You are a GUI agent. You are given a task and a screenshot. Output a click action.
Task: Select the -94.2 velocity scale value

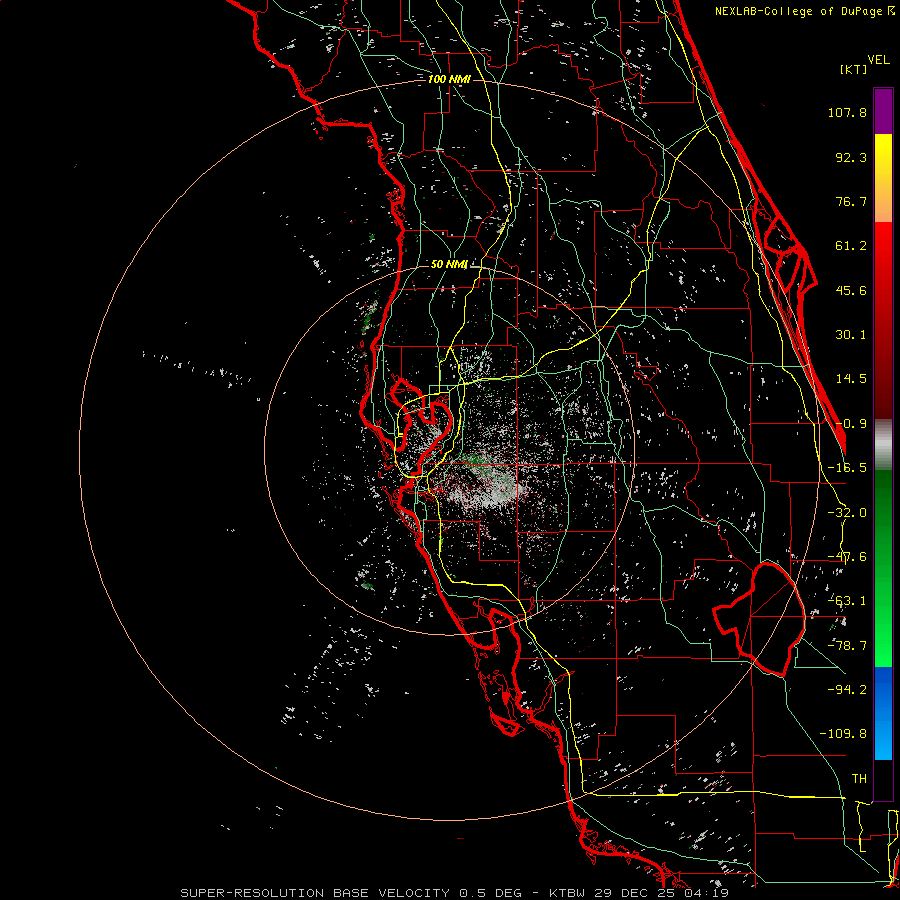point(847,689)
